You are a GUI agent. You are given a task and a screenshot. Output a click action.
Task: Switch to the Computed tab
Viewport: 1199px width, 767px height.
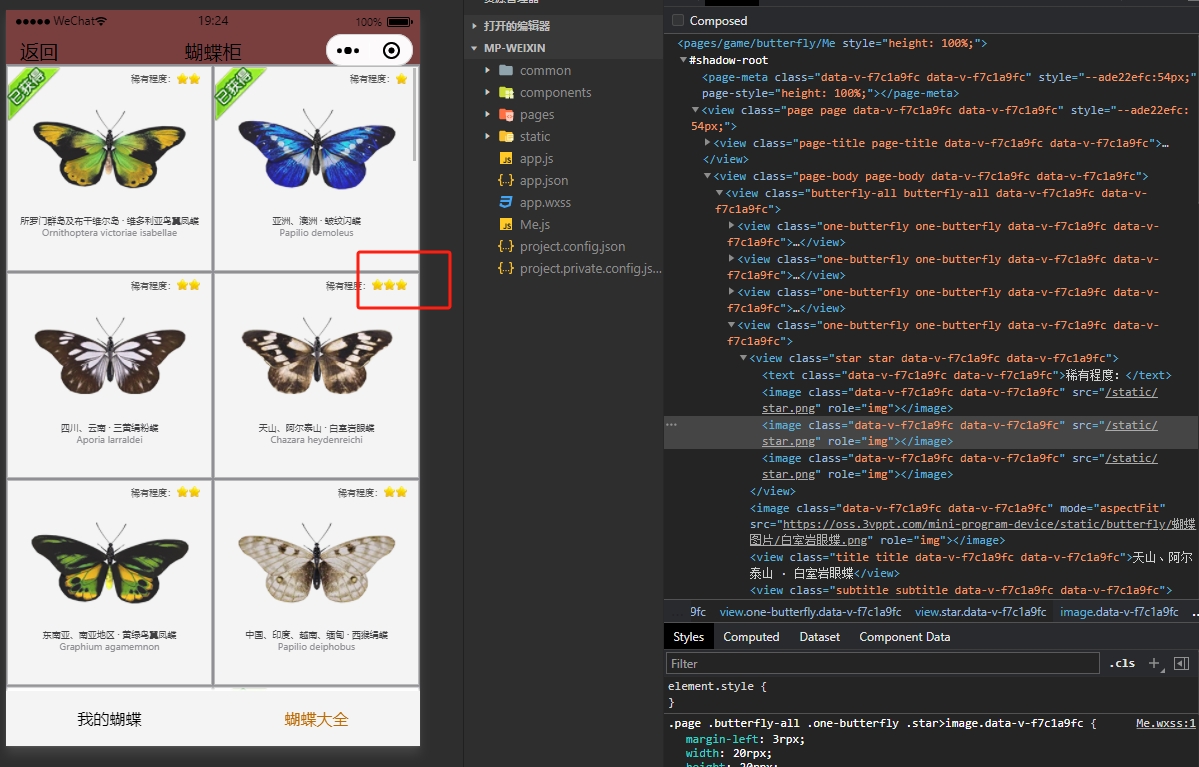[x=751, y=637]
